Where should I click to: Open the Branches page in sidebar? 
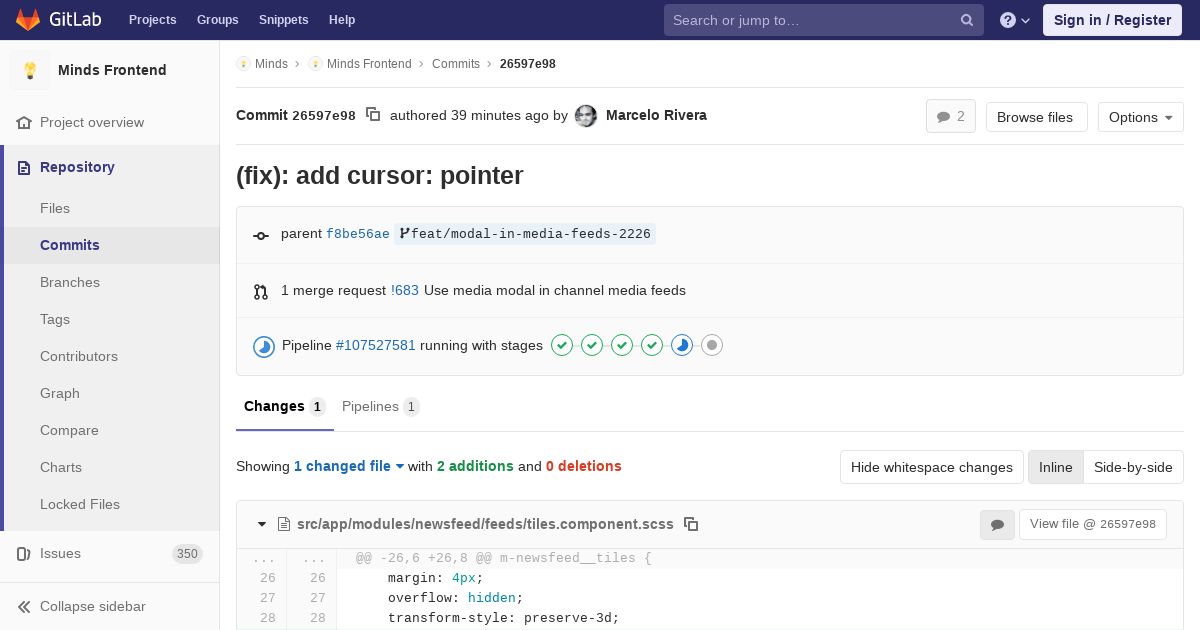[70, 282]
